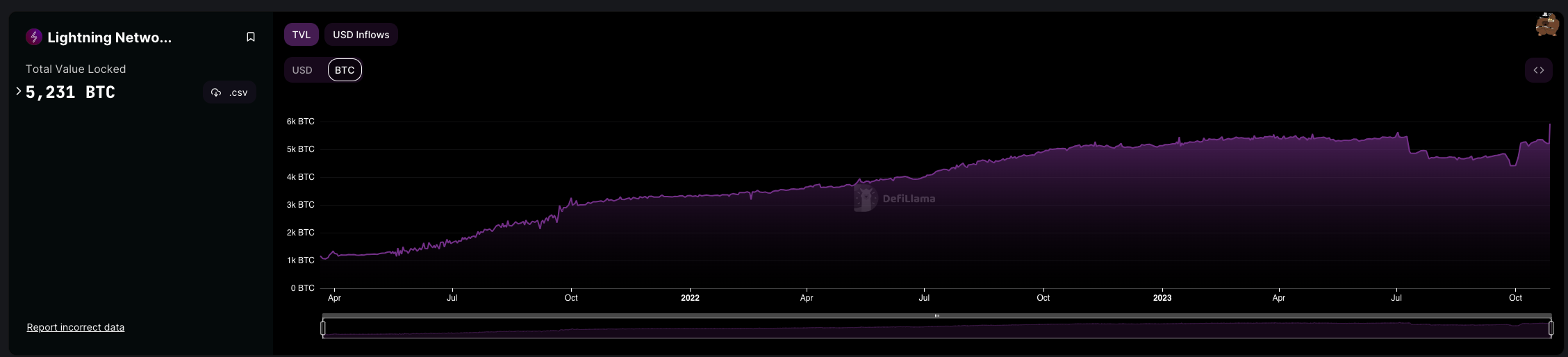Click the 6k BTC axis label
This screenshot has width=1568, height=357.
click(x=300, y=122)
